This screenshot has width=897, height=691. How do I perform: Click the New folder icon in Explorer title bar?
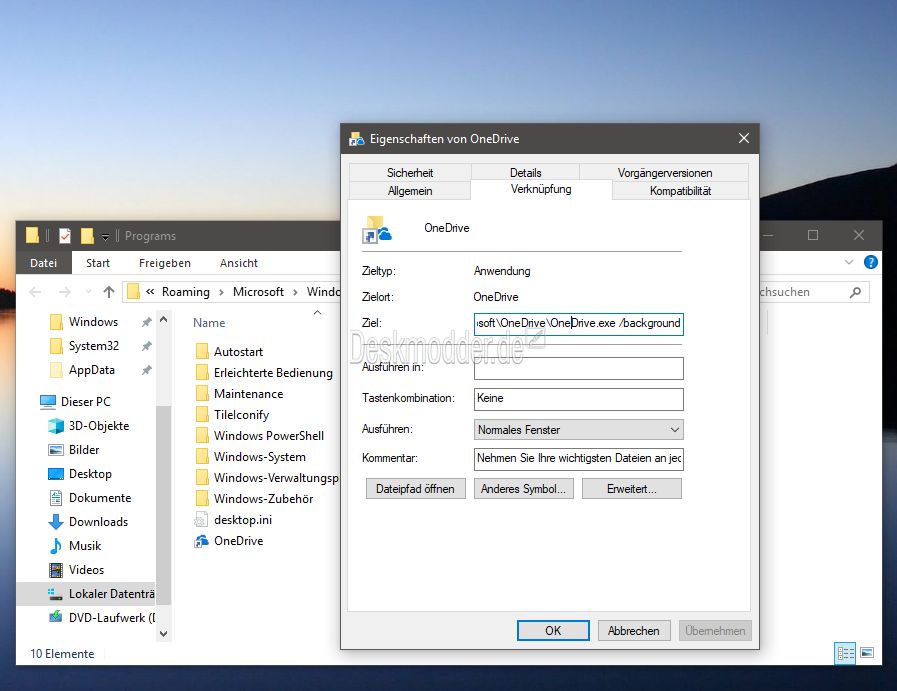click(87, 236)
